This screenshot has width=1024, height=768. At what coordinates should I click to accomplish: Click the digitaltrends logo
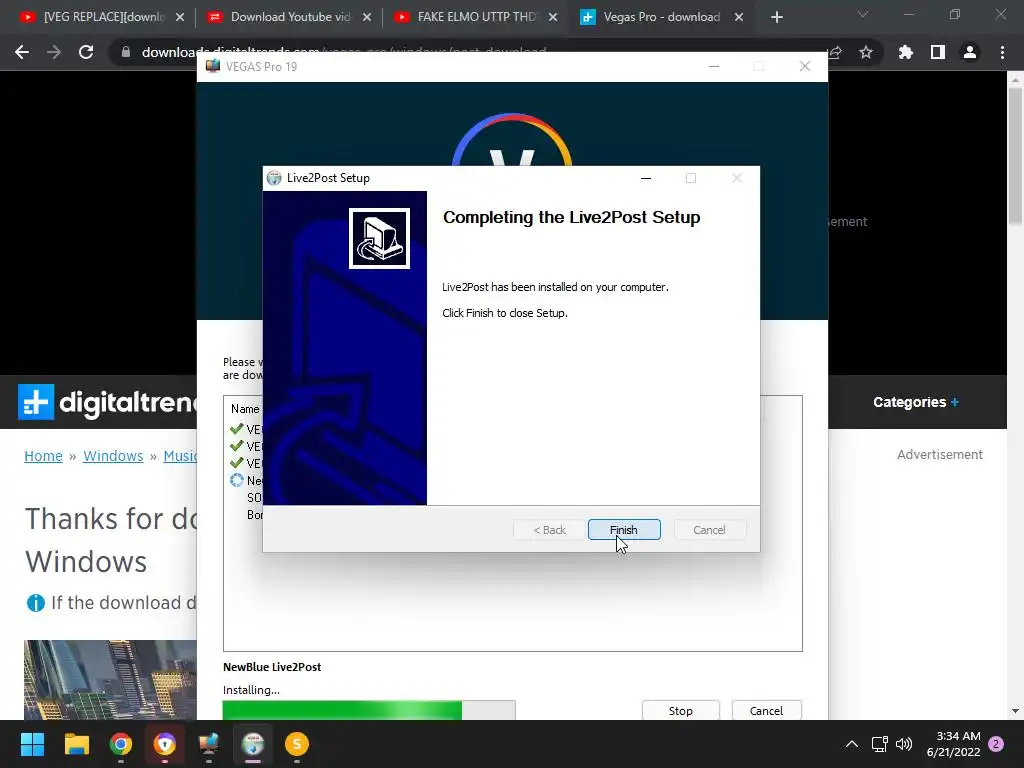108,402
